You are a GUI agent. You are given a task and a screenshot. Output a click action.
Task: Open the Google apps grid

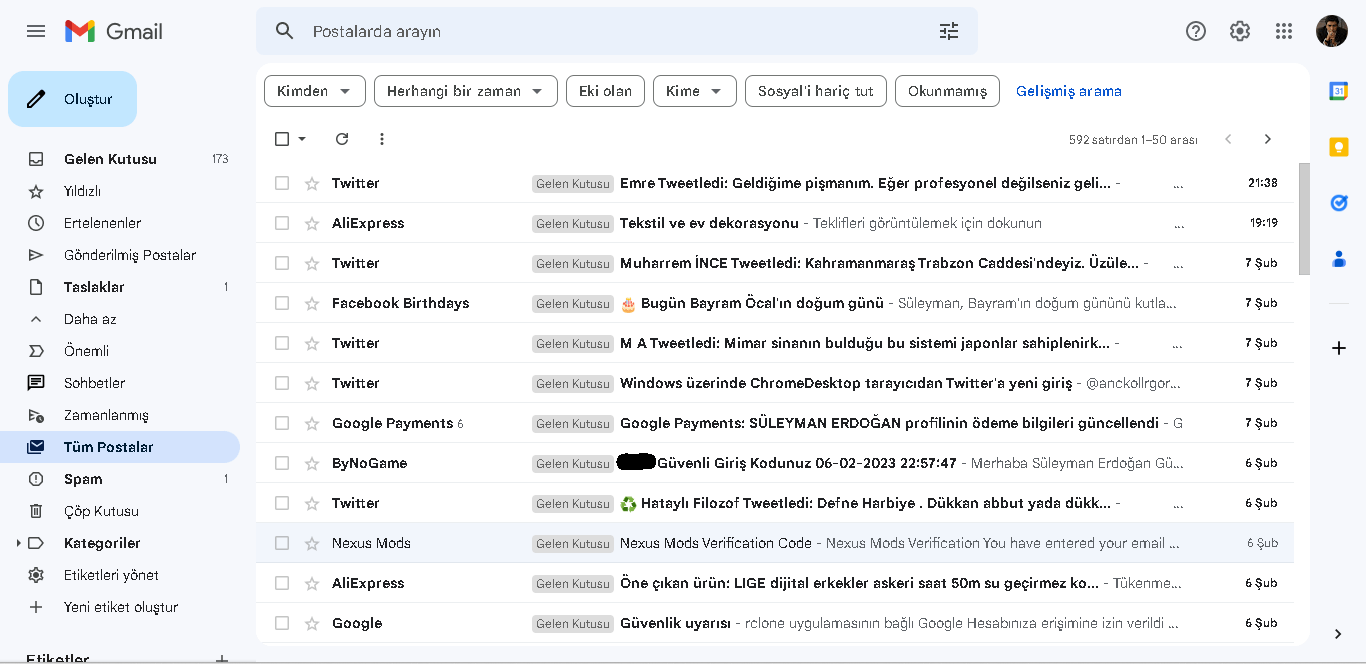click(x=1284, y=31)
